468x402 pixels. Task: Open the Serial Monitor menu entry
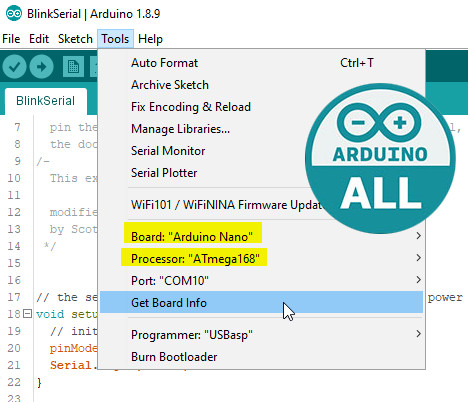[x=261, y=151]
